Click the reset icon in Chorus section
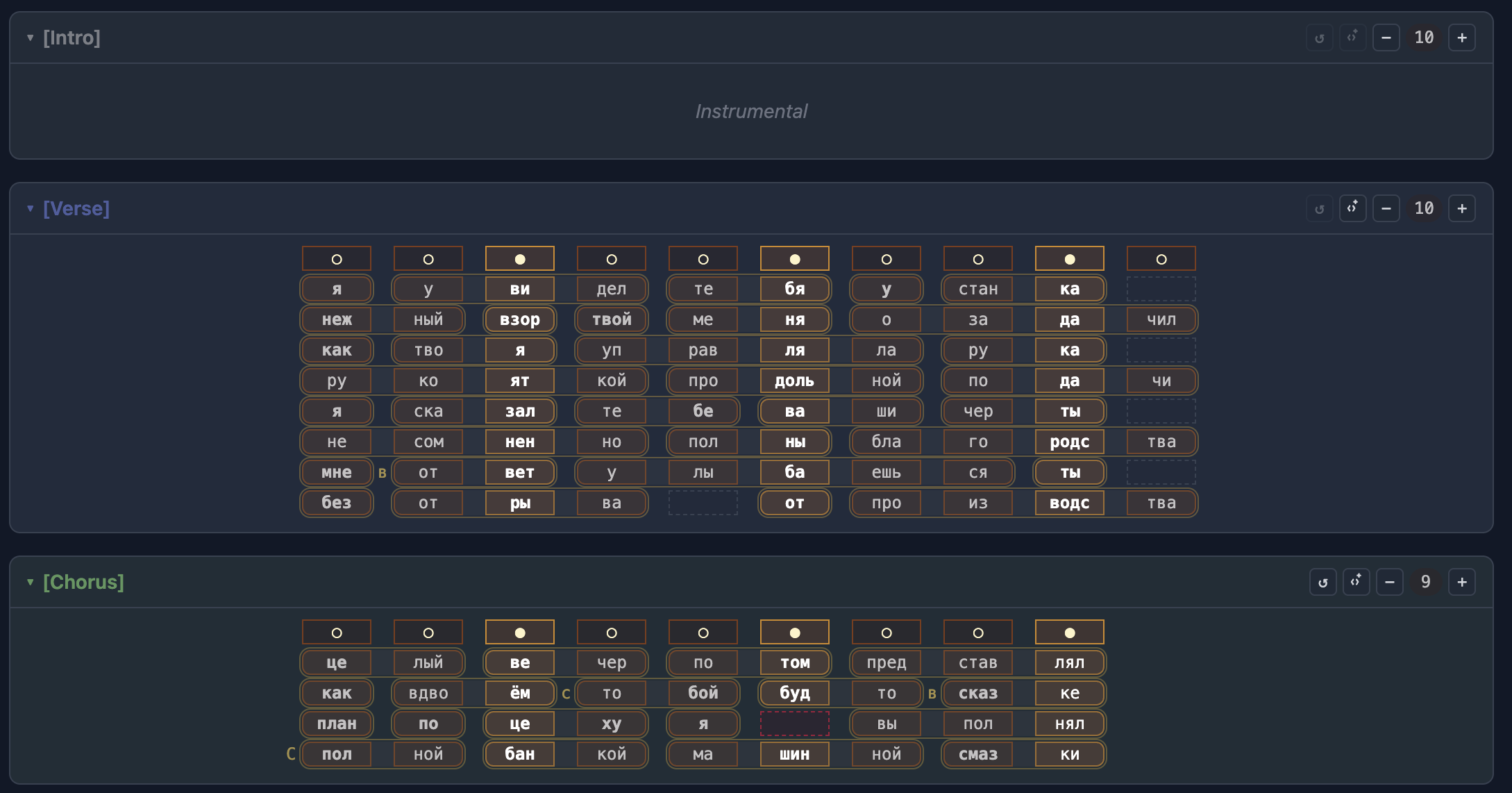Screen dimensions: 1512x793 click(1323, 582)
